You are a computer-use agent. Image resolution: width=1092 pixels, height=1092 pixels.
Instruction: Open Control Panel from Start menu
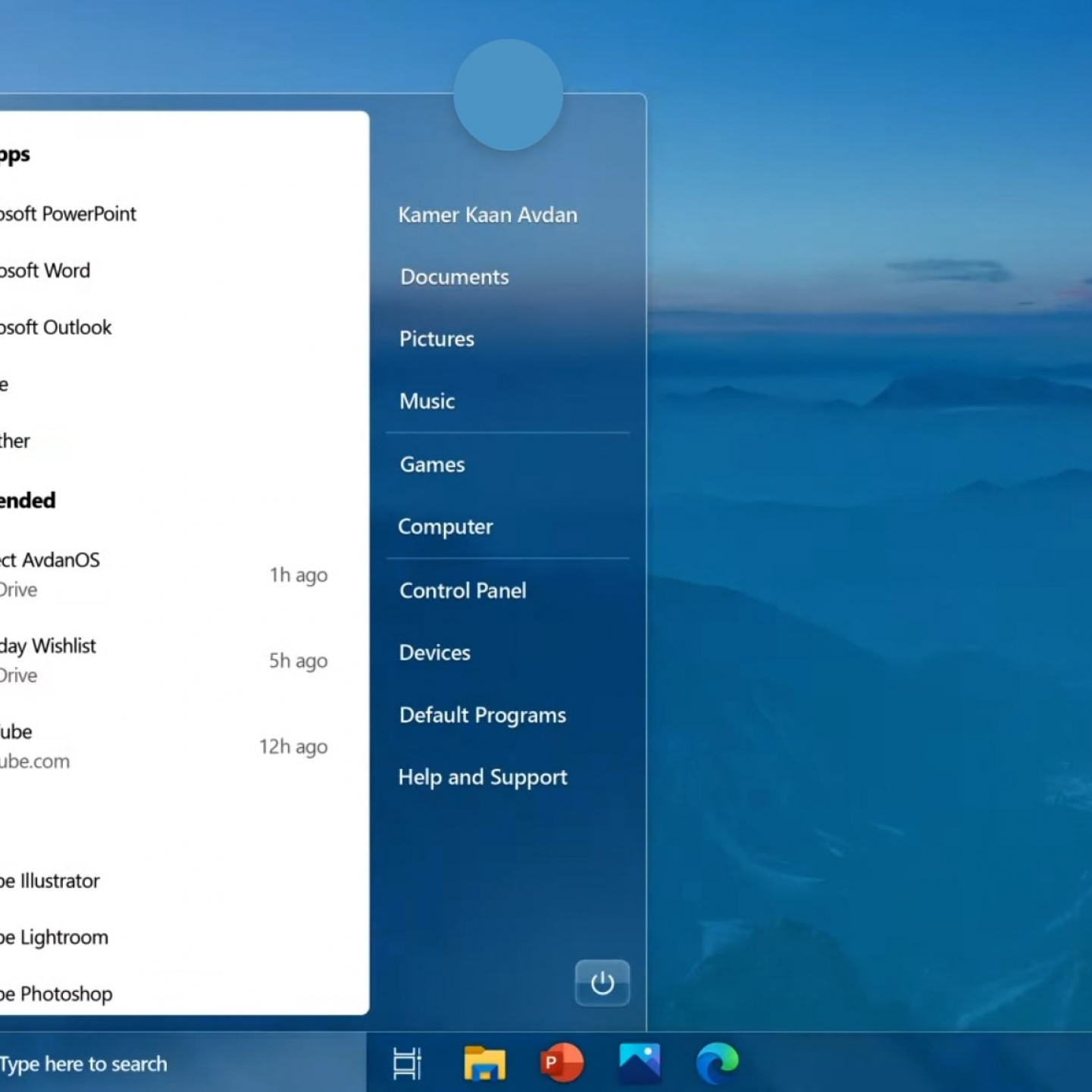462,590
